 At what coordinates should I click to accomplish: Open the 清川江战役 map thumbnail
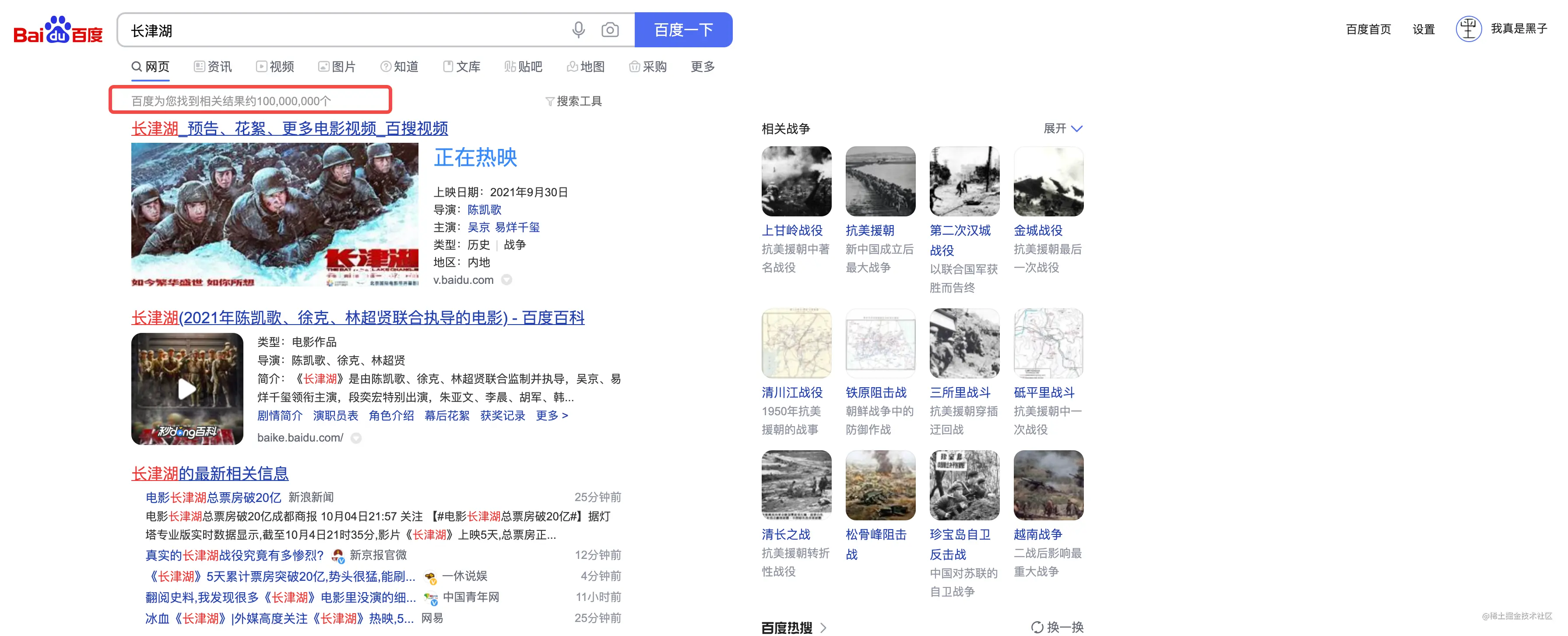796,343
